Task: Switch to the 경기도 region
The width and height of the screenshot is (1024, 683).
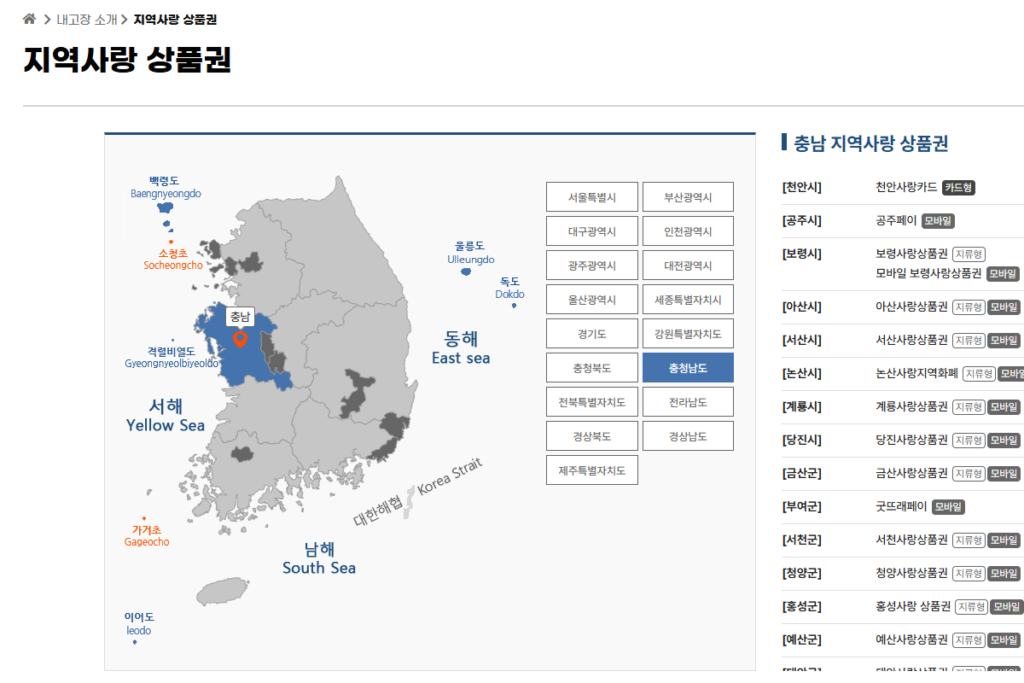Action: tap(592, 333)
